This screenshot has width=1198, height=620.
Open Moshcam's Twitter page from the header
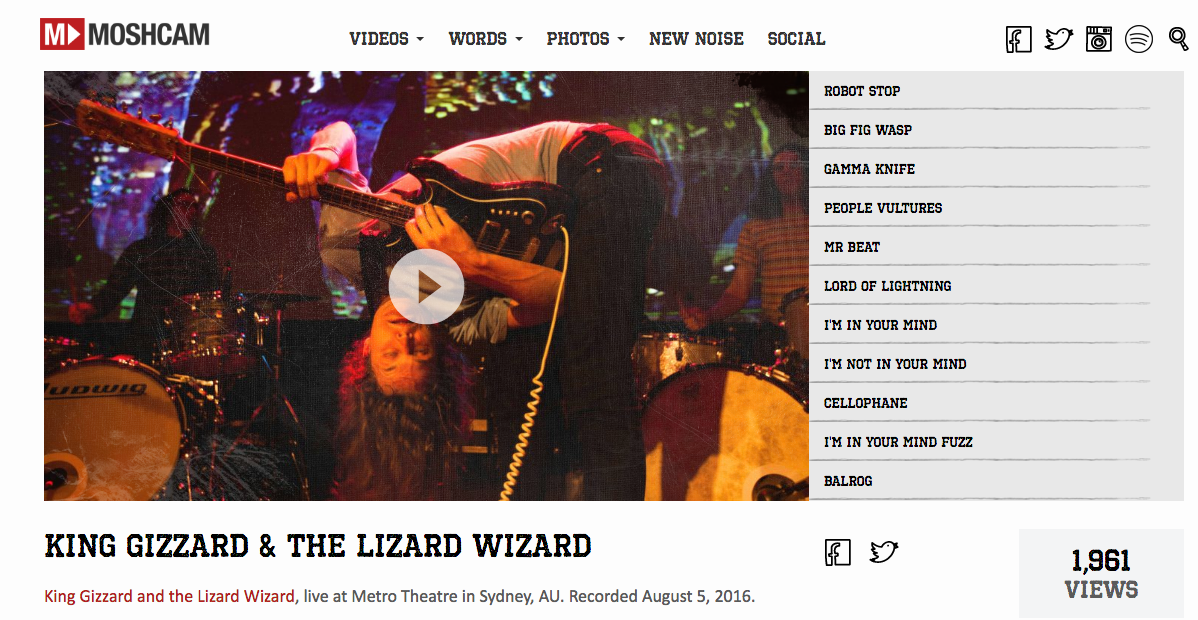tap(1059, 38)
